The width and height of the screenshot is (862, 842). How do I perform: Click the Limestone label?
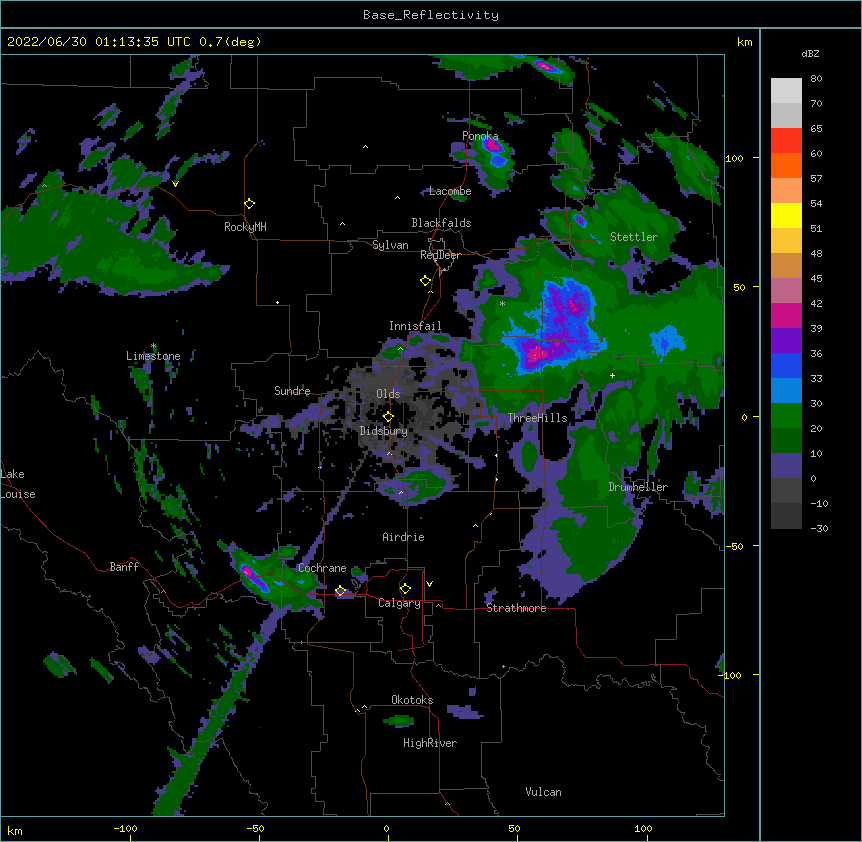click(x=153, y=356)
